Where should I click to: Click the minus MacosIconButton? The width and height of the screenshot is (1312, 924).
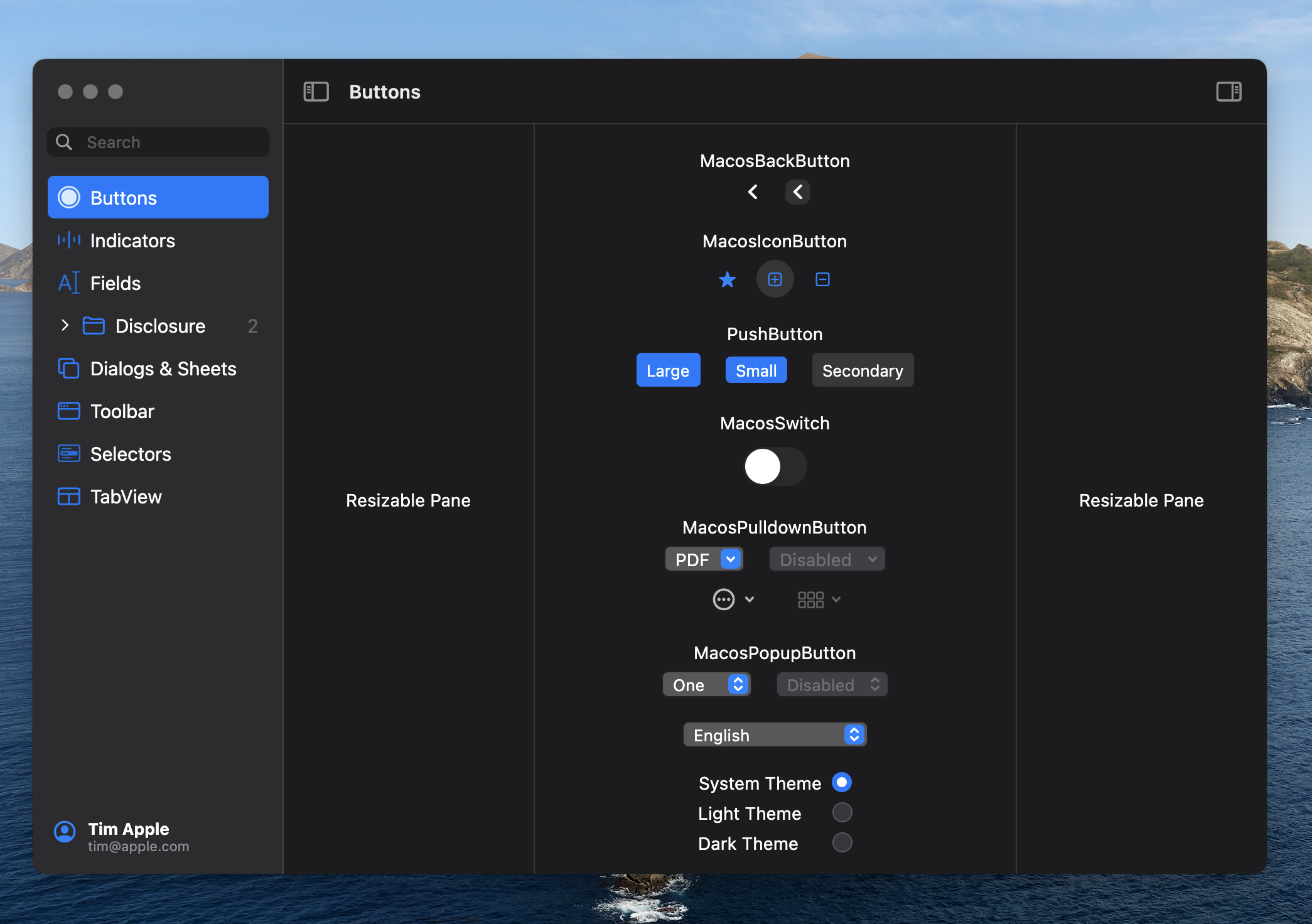pyautogui.click(x=822, y=279)
